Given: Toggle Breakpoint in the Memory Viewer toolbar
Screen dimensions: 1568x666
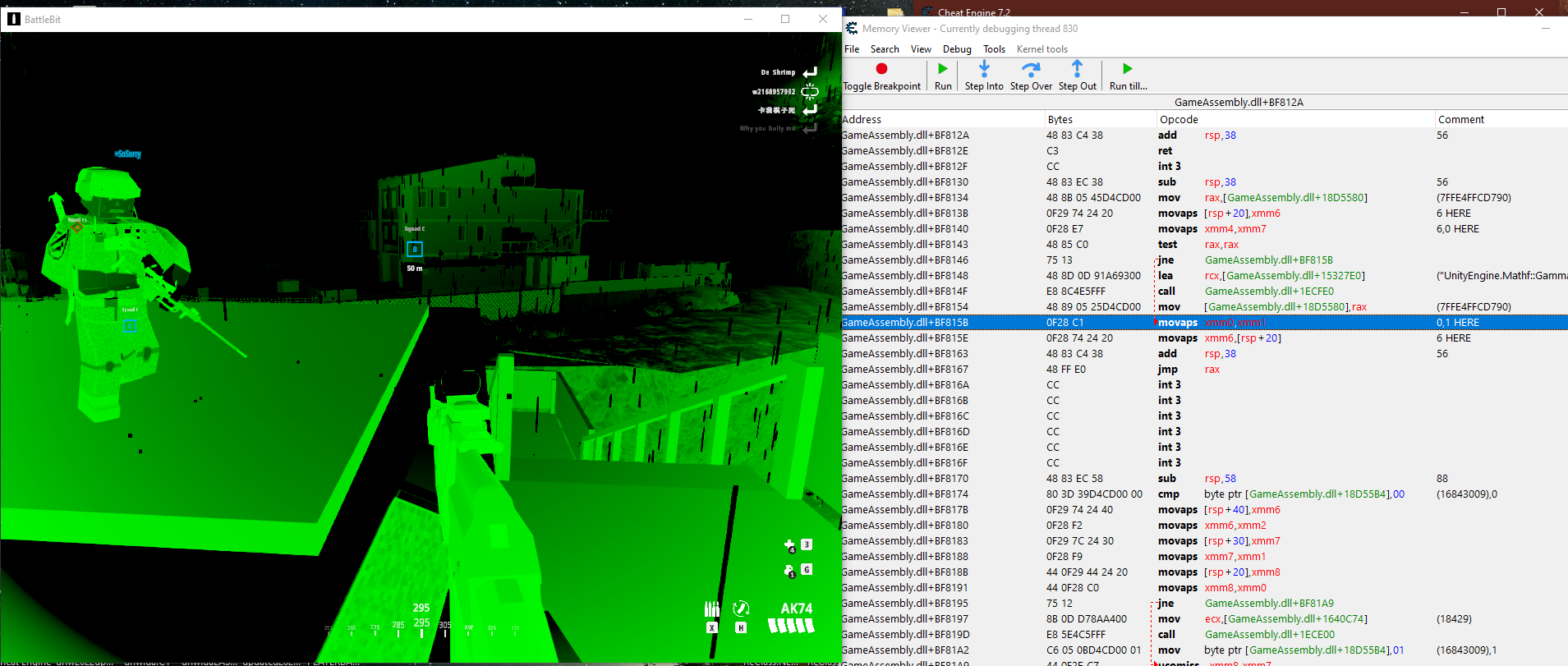Looking at the screenshot, I should coord(881,76).
